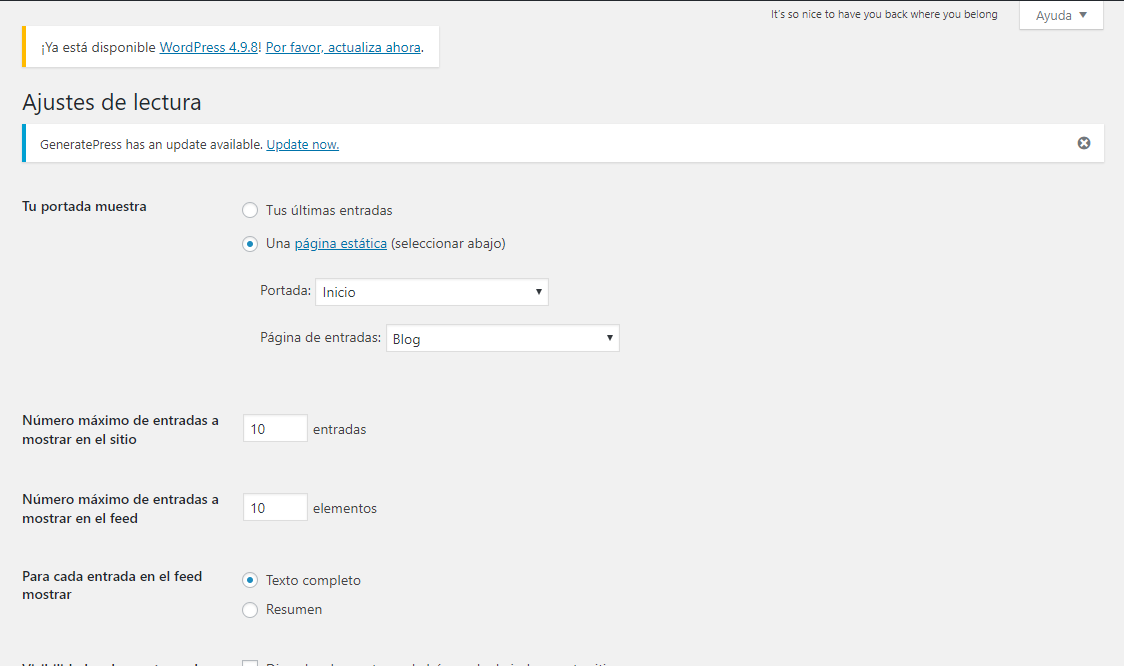Open the Portada dropdown showing Inicio
The height and width of the screenshot is (666, 1124).
point(432,291)
